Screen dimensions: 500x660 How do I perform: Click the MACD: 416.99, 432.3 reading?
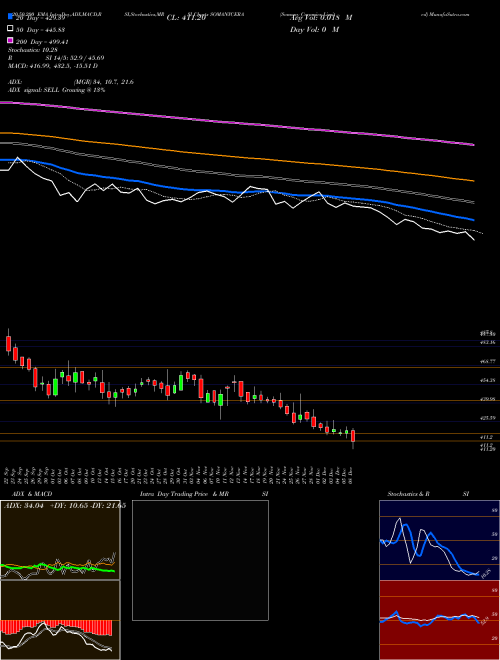click(53, 66)
